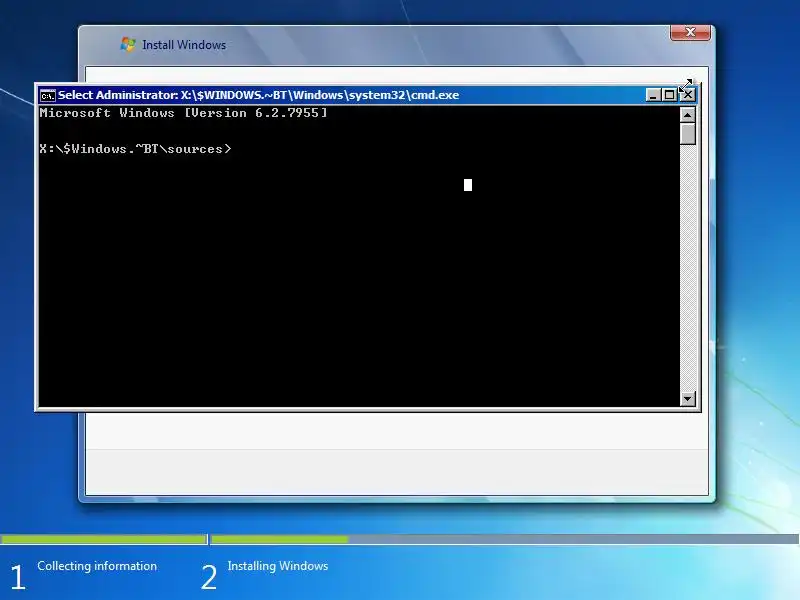Close the Install Windows dialog
The width and height of the screenshot is (800, 600).
point(690,32)
